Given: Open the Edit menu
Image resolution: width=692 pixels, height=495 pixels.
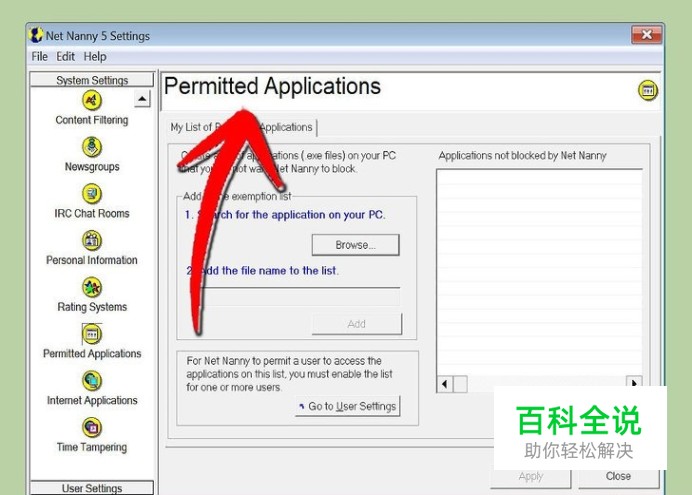Looking at the screenshot, I should 65,56.
